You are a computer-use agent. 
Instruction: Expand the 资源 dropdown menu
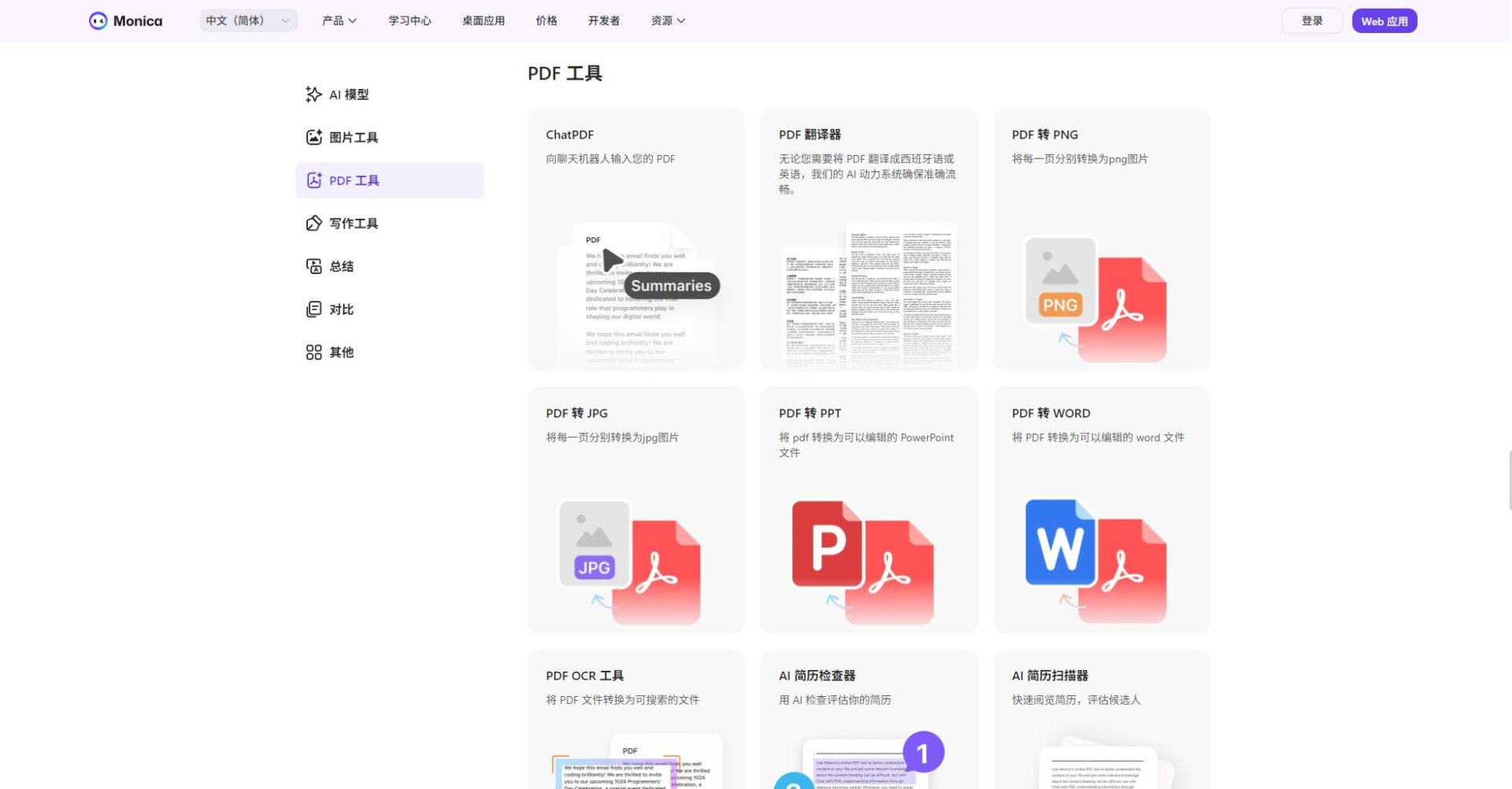[x=668, y=20]
